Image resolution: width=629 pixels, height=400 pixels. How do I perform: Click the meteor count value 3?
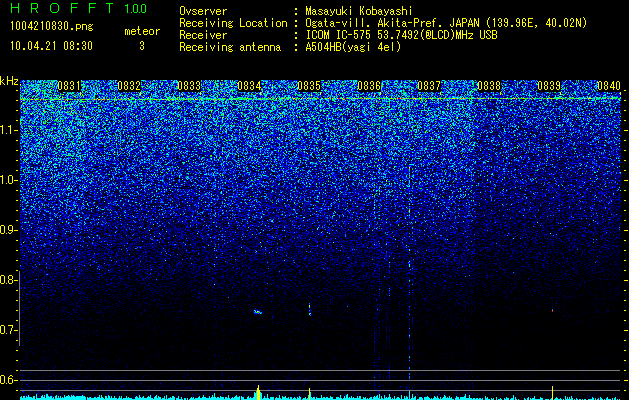142,46
